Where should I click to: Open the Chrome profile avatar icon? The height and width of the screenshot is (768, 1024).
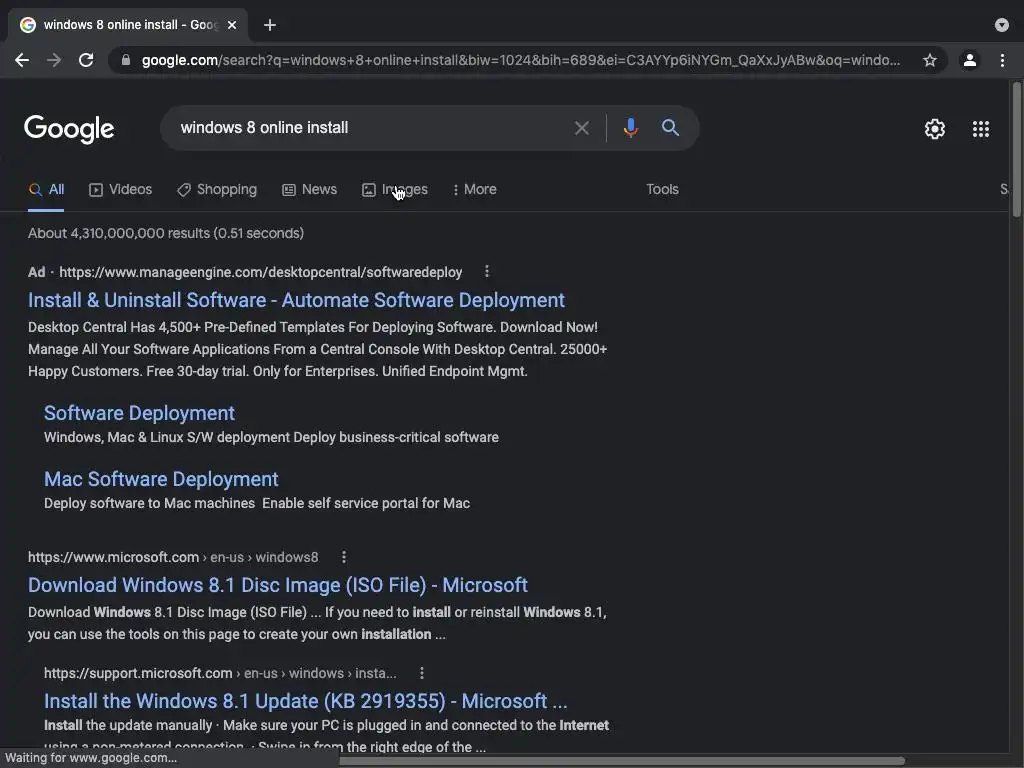click(x=970, y=60)
